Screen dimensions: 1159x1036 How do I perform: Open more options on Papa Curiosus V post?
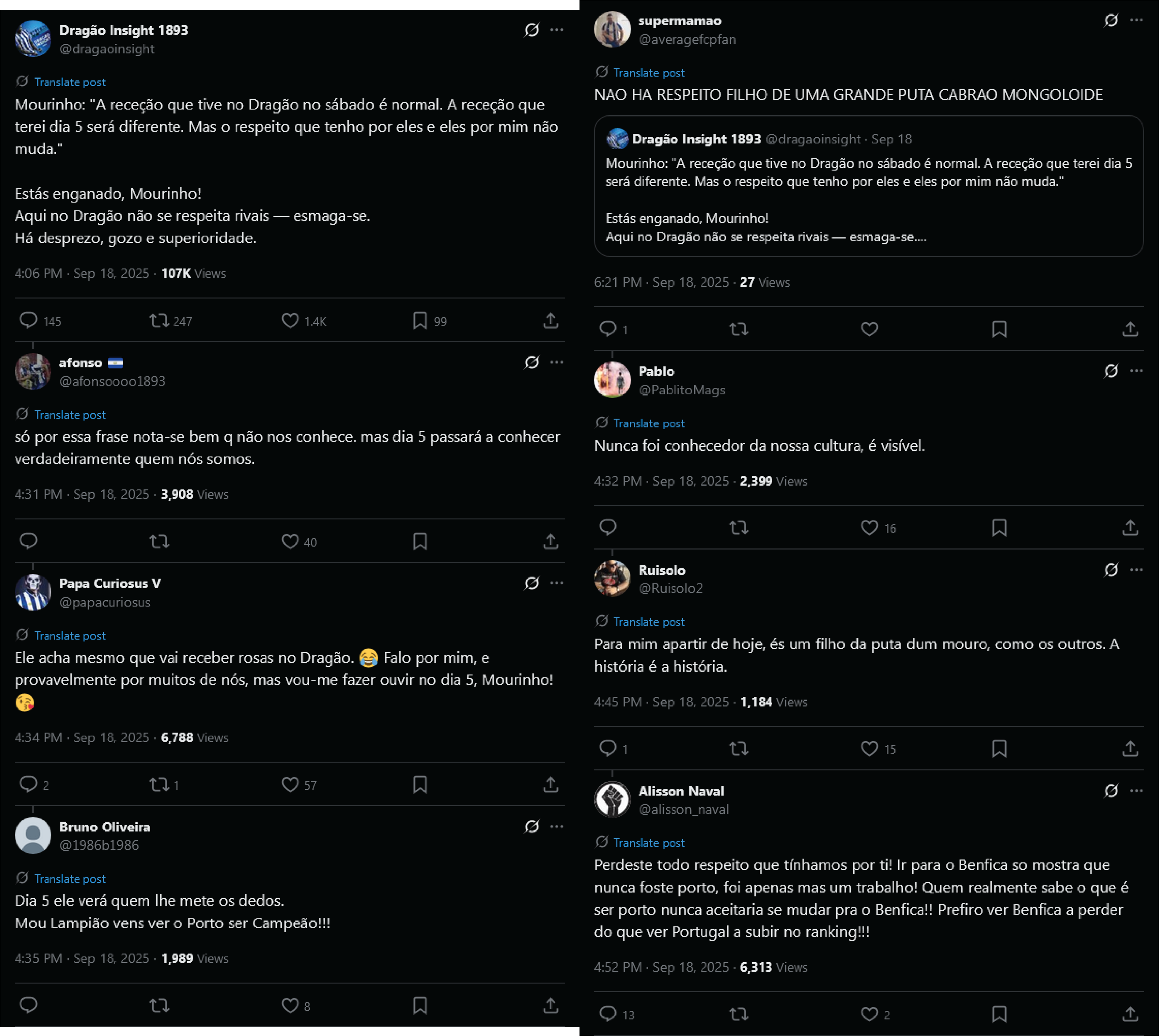pyautogui.click(x=557, y=583)
